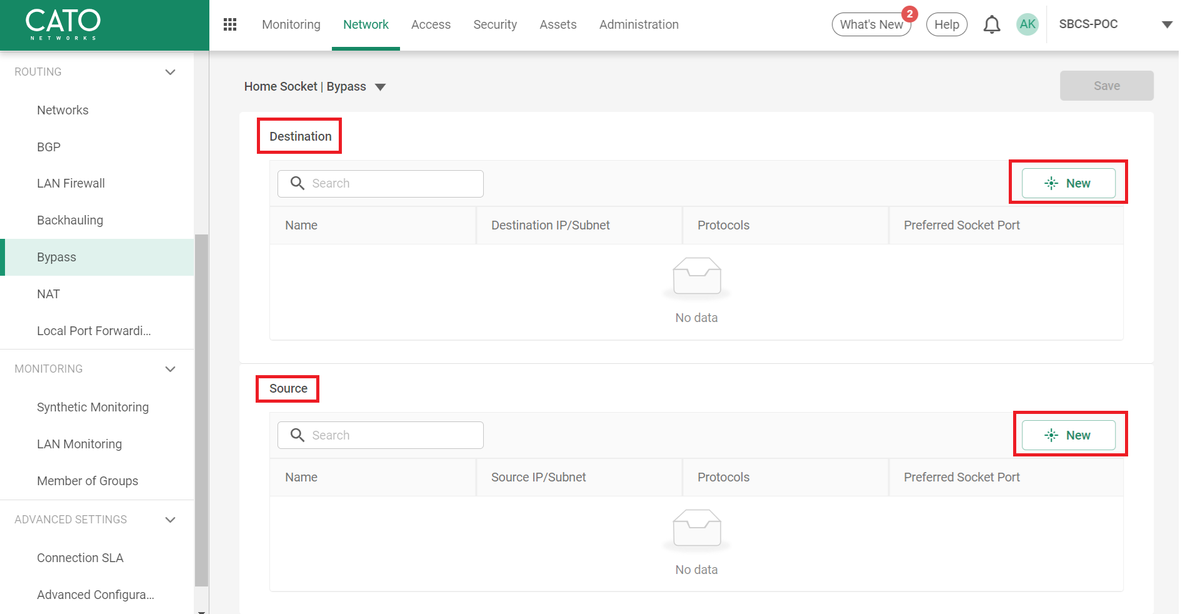Focus the Source search field
Screen dimensions: 1200x614
tap(381, 435)
